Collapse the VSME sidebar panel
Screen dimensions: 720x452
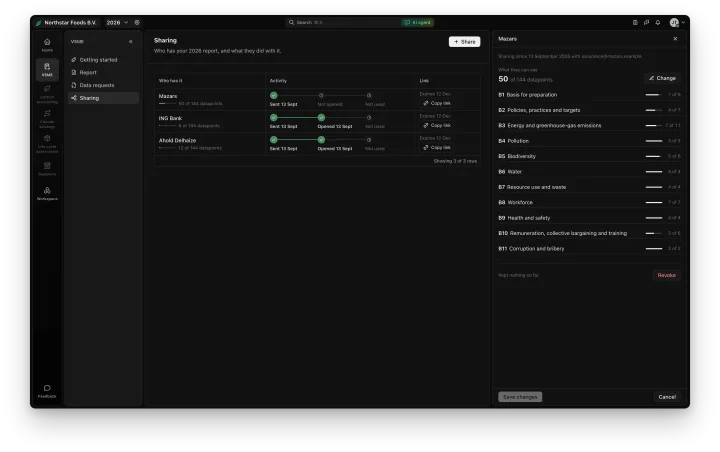pos(131,41)
